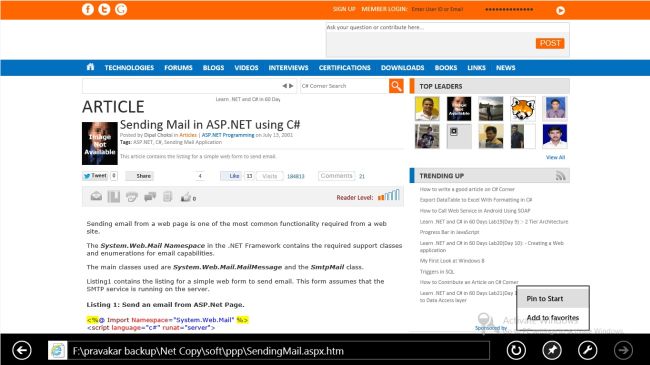
Task: Click the bookmark icon in article toolbar
Action: [114, 197]
